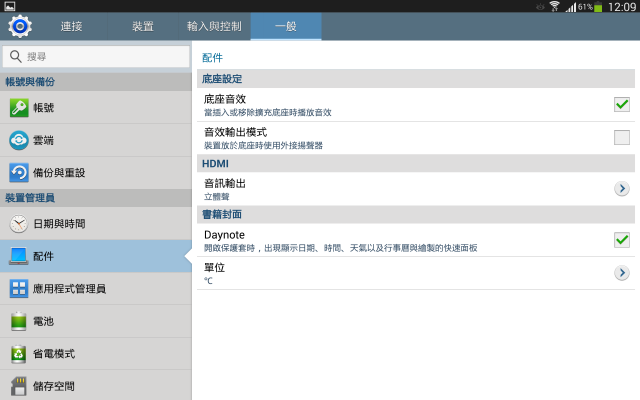
Task: Open the 電池 battery icon
Action: click(x=19, y=321)
